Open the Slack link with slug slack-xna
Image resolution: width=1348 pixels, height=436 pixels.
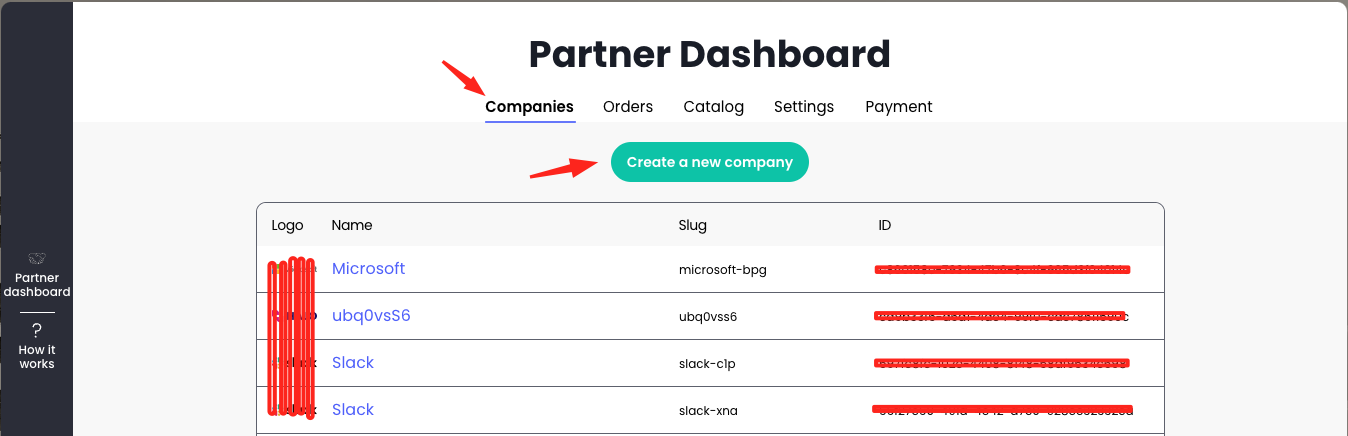pos(353,409)
